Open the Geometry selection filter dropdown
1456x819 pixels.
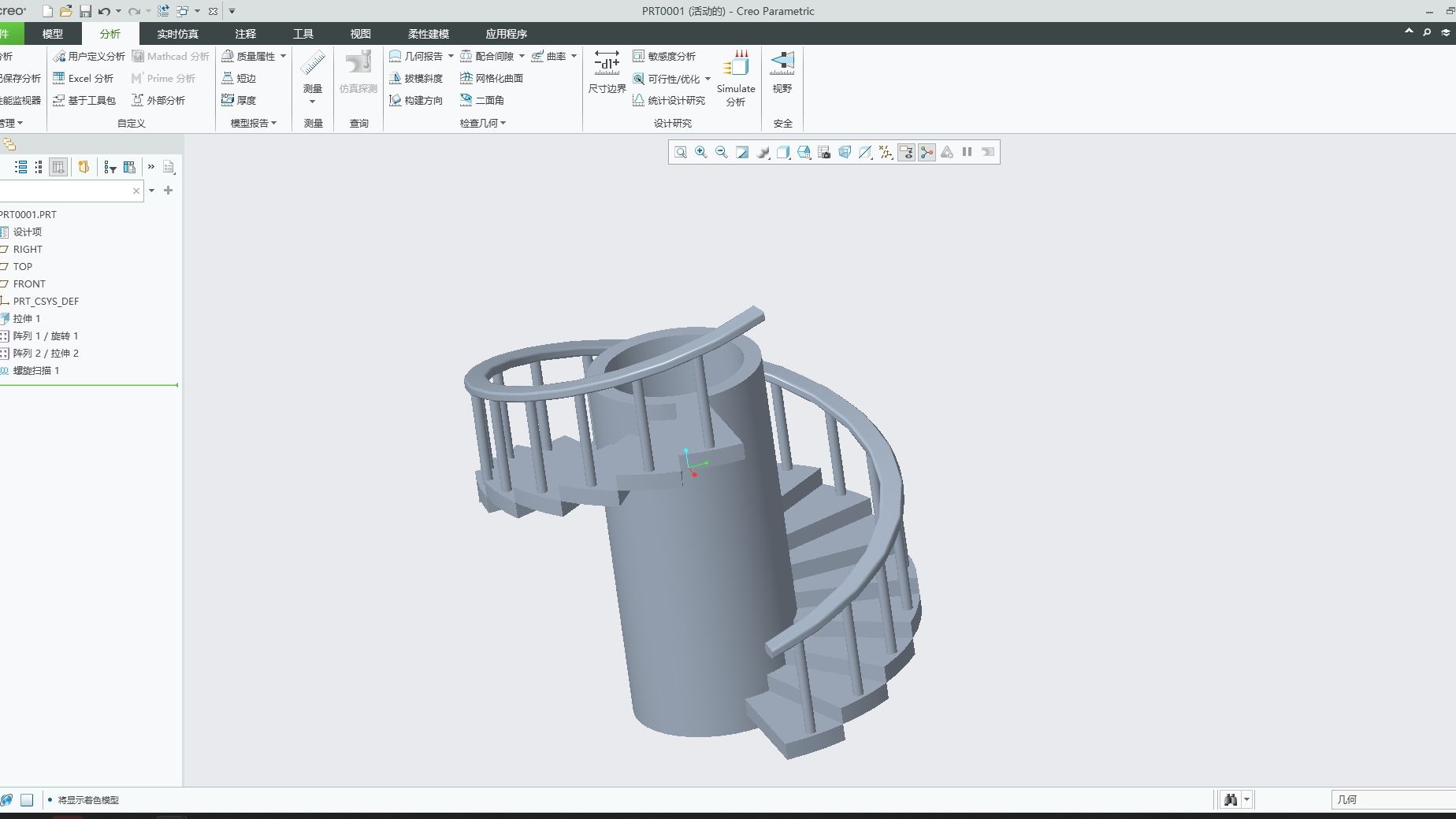click(1392, 799)
